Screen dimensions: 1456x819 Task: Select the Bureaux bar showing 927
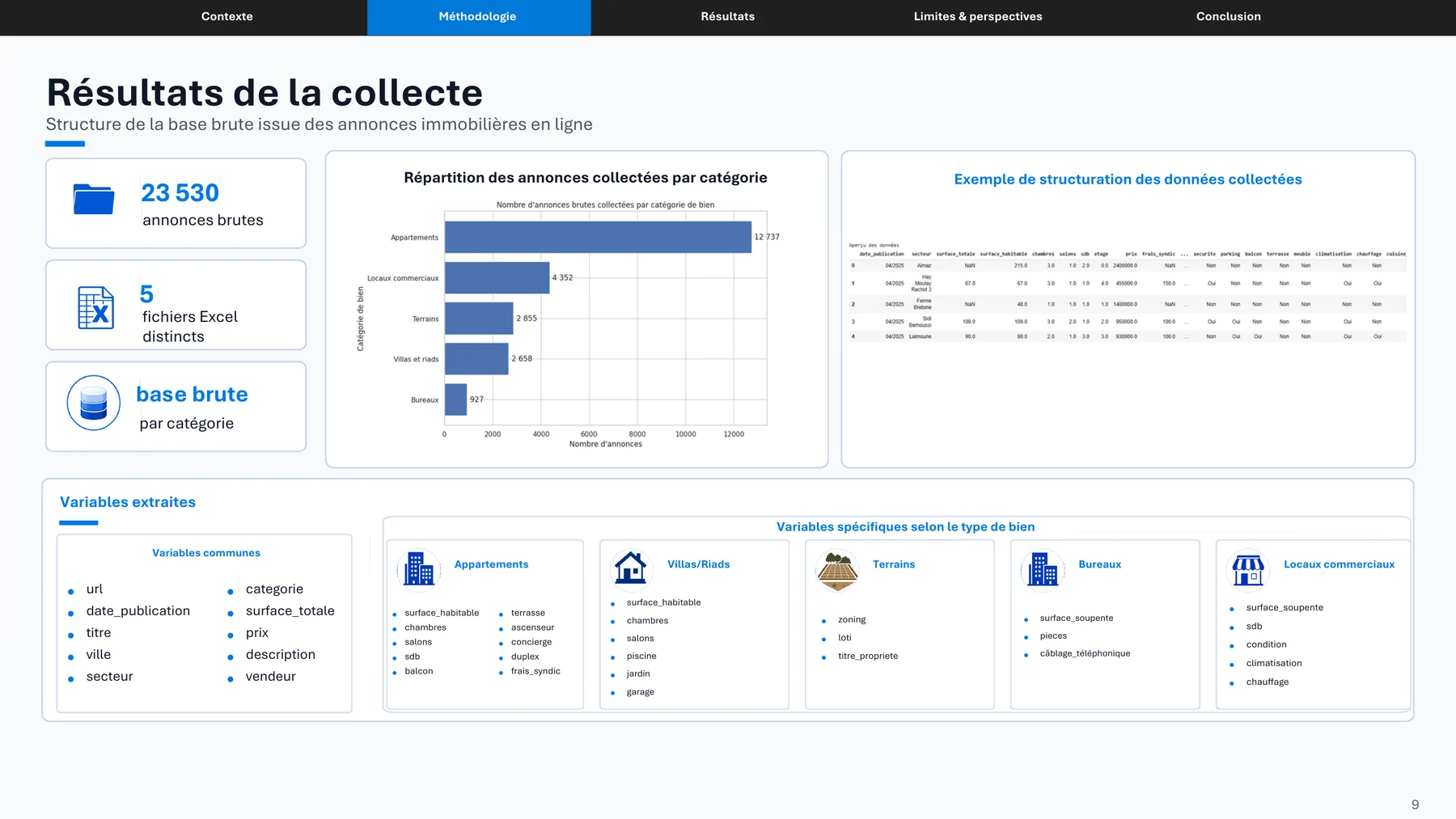(x=455, y=399)
